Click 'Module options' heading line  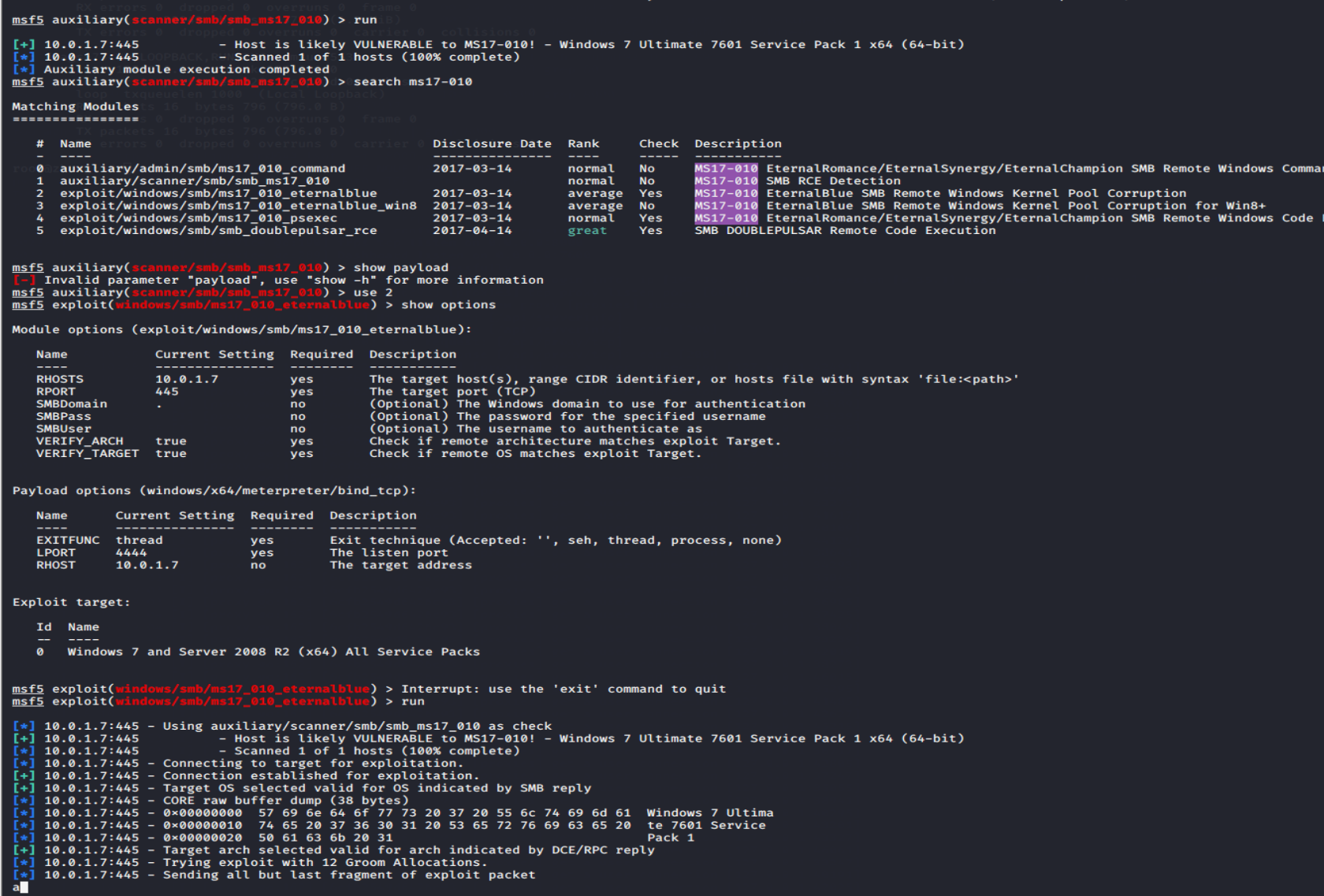(x=242, y=330)
